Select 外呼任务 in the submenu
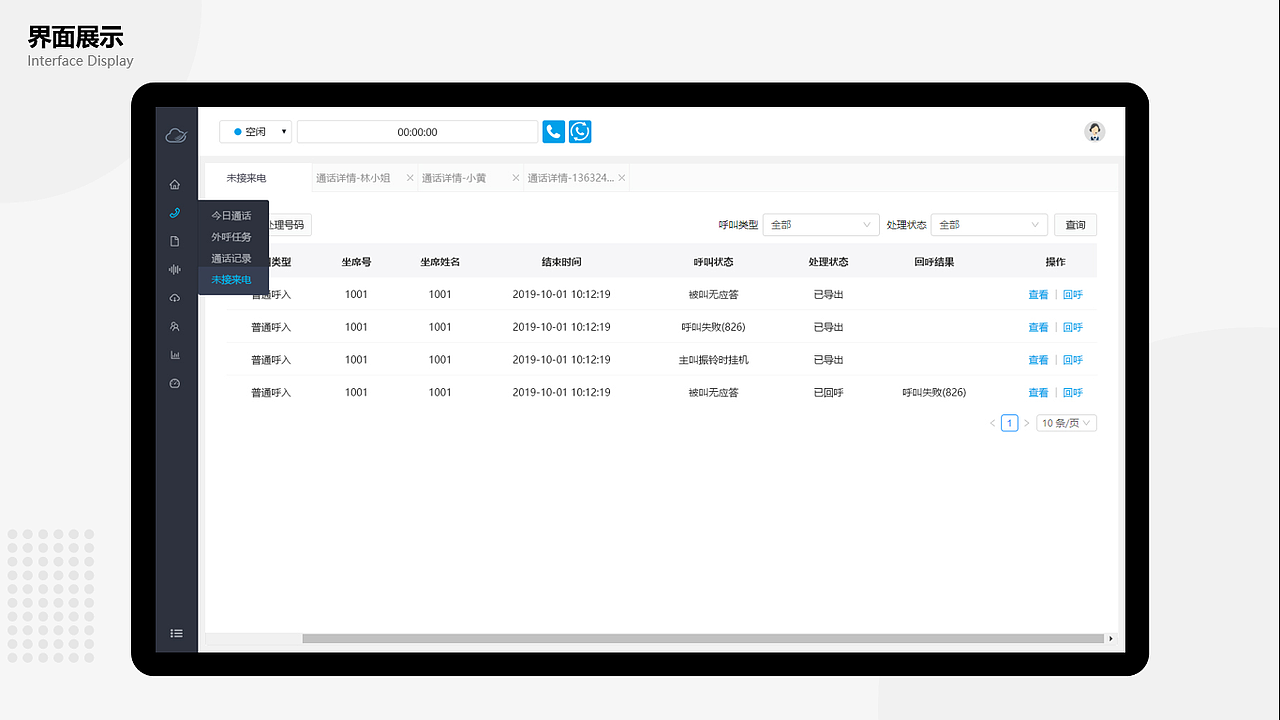This screenshot has height=720, width=1280. tap(231, 236)
